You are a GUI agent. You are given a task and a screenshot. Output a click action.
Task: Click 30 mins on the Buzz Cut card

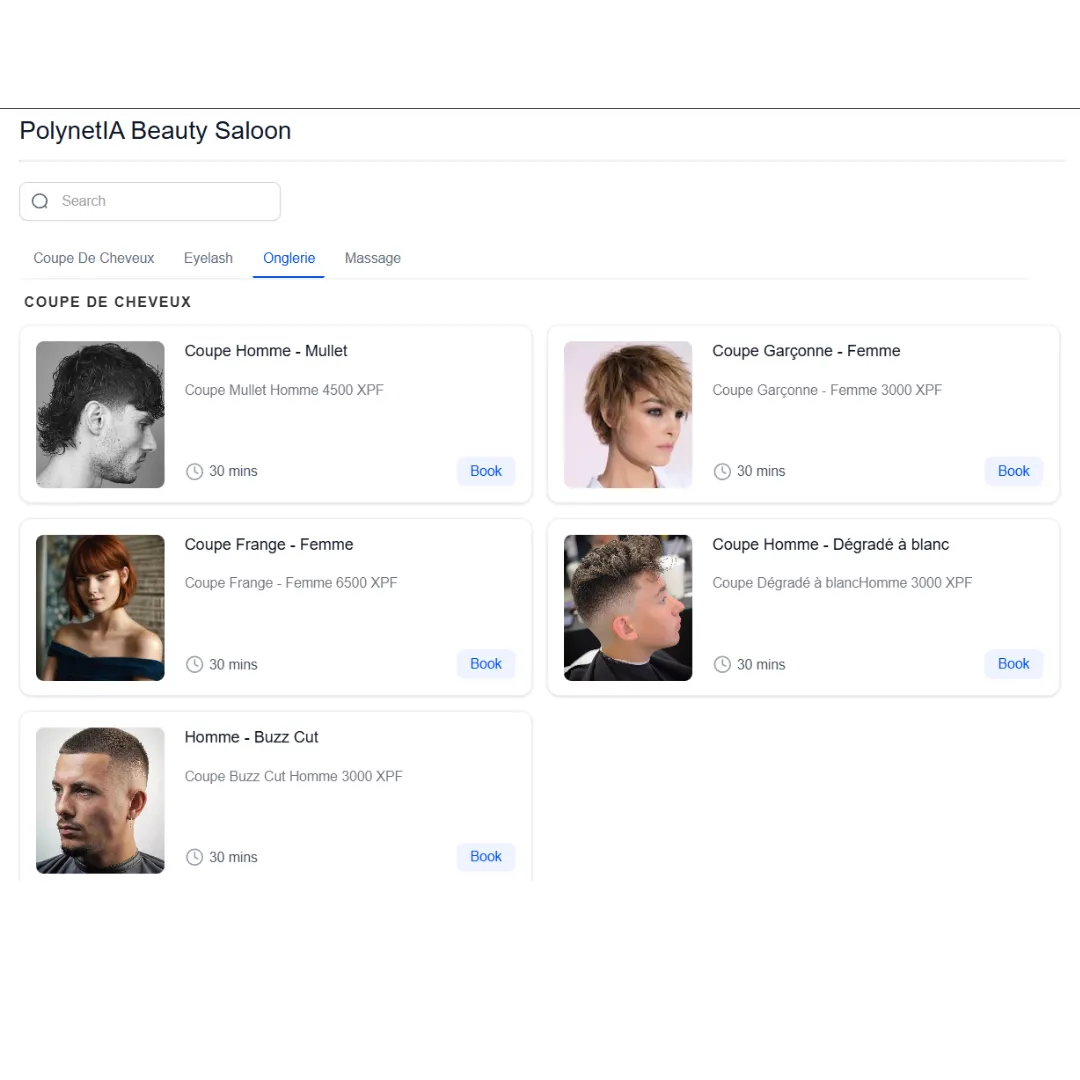click(233, 858)
